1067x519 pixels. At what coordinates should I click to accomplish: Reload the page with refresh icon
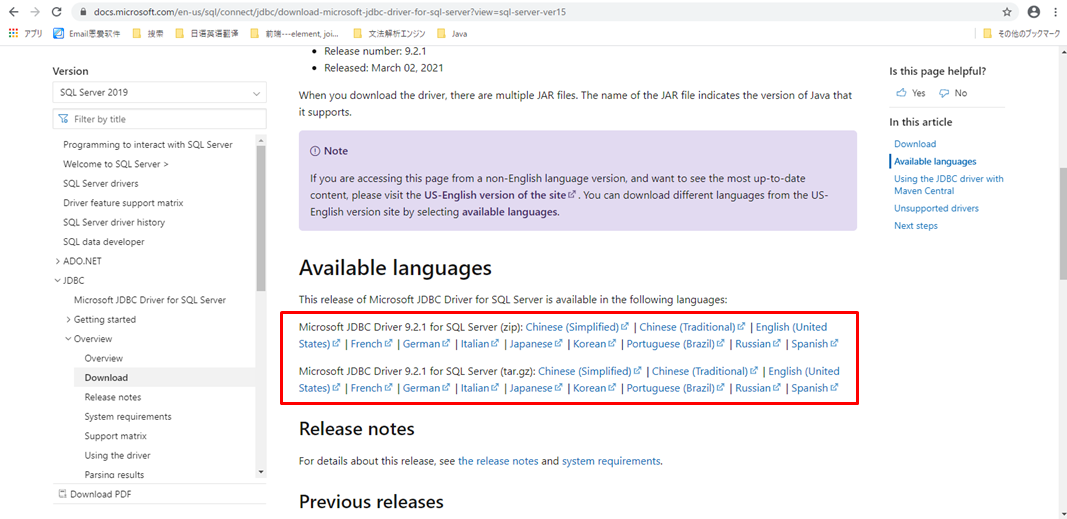[56, 12]
